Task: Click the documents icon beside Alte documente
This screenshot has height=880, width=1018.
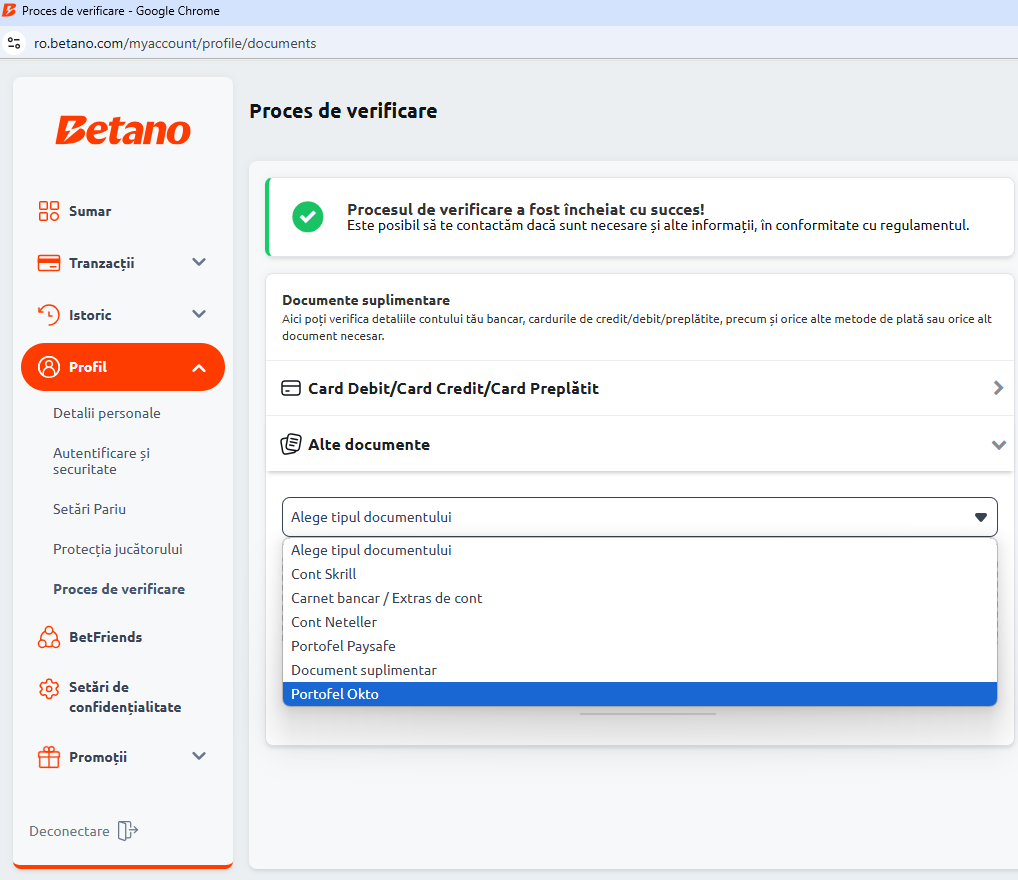Action: coord(290,444)
